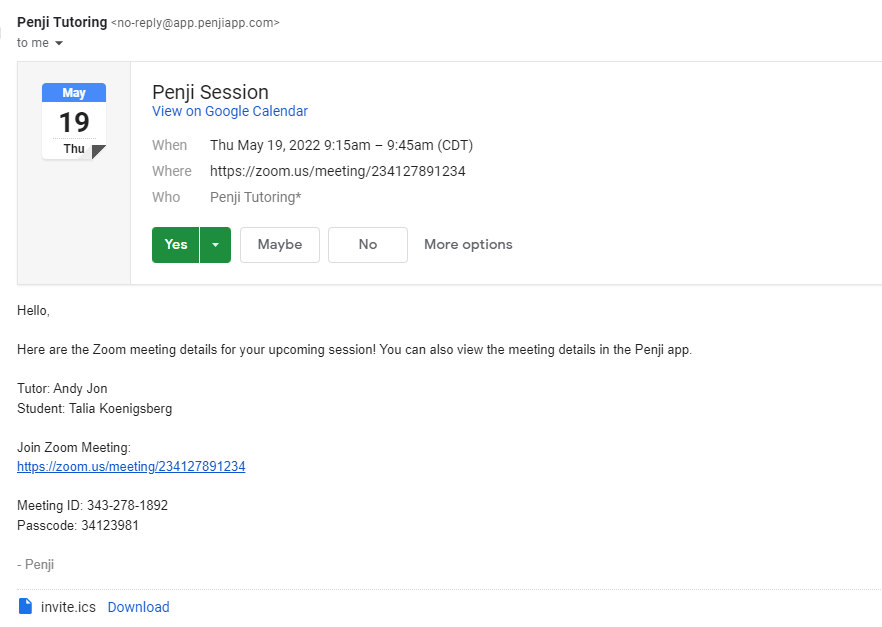Screen dimensions: 882x627
Task: Click the Zoom URL in Where field
Action: coord(337,171)
